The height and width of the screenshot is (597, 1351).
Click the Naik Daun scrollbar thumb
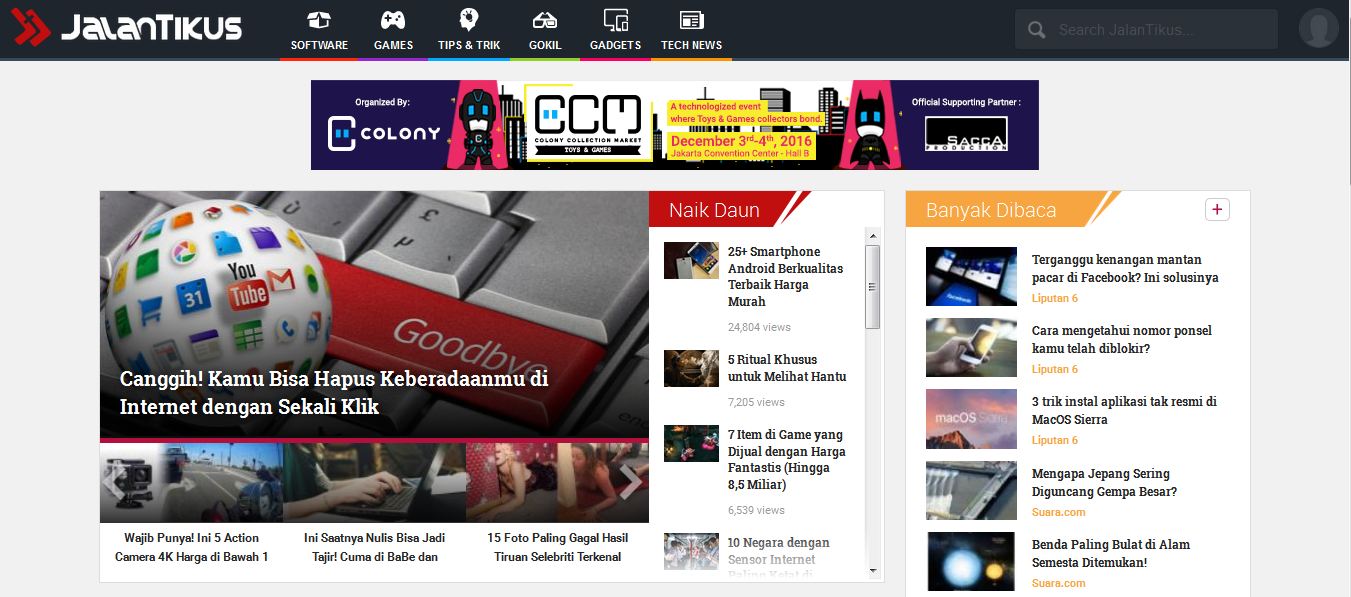[872, 286]
